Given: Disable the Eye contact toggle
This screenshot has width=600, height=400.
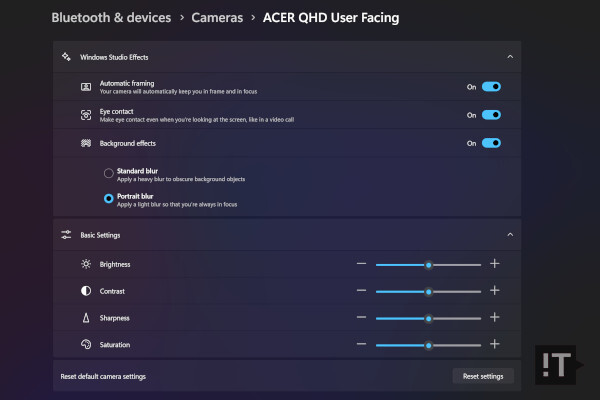Looking at the screenshot, I should (490, 115).
